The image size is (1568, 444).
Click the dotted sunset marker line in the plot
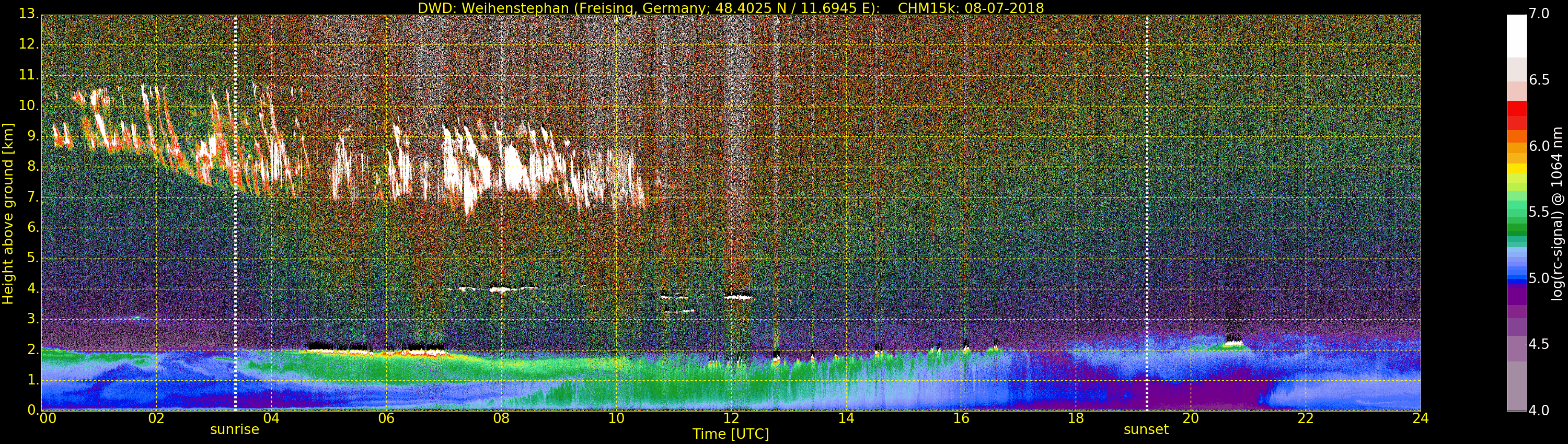(x=1147, y=213)
